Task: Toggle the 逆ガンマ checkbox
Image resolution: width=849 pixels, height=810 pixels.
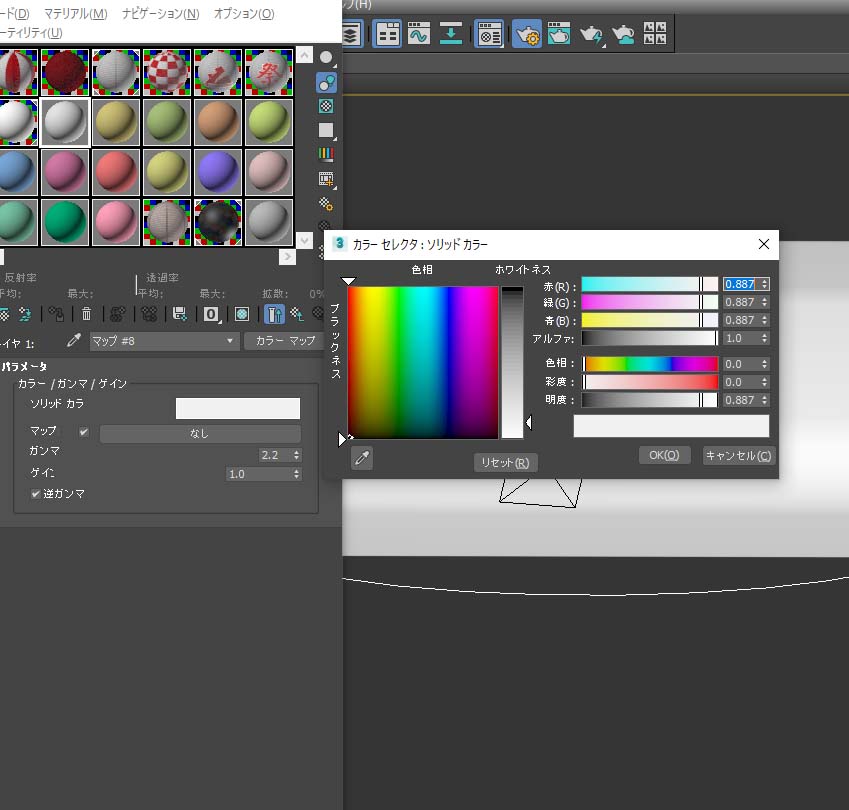Action: tap(36, 494)
